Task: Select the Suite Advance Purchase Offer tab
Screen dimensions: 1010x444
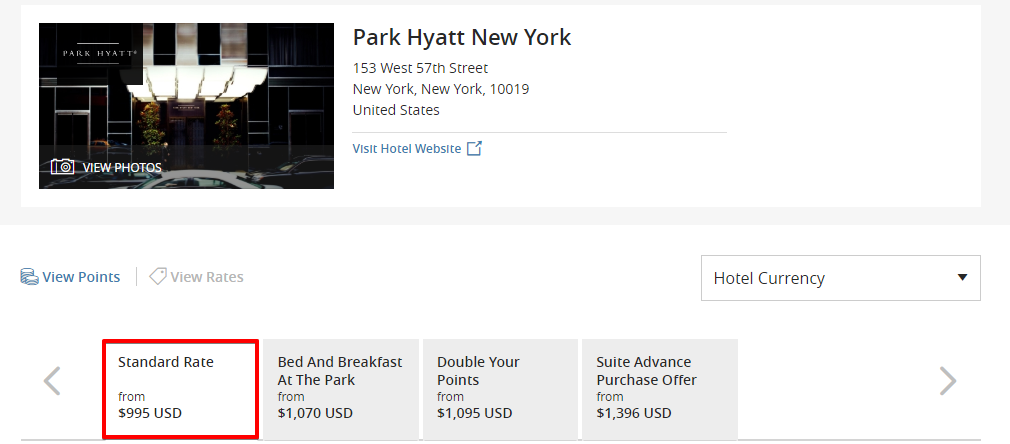Action: pos(659,388)
